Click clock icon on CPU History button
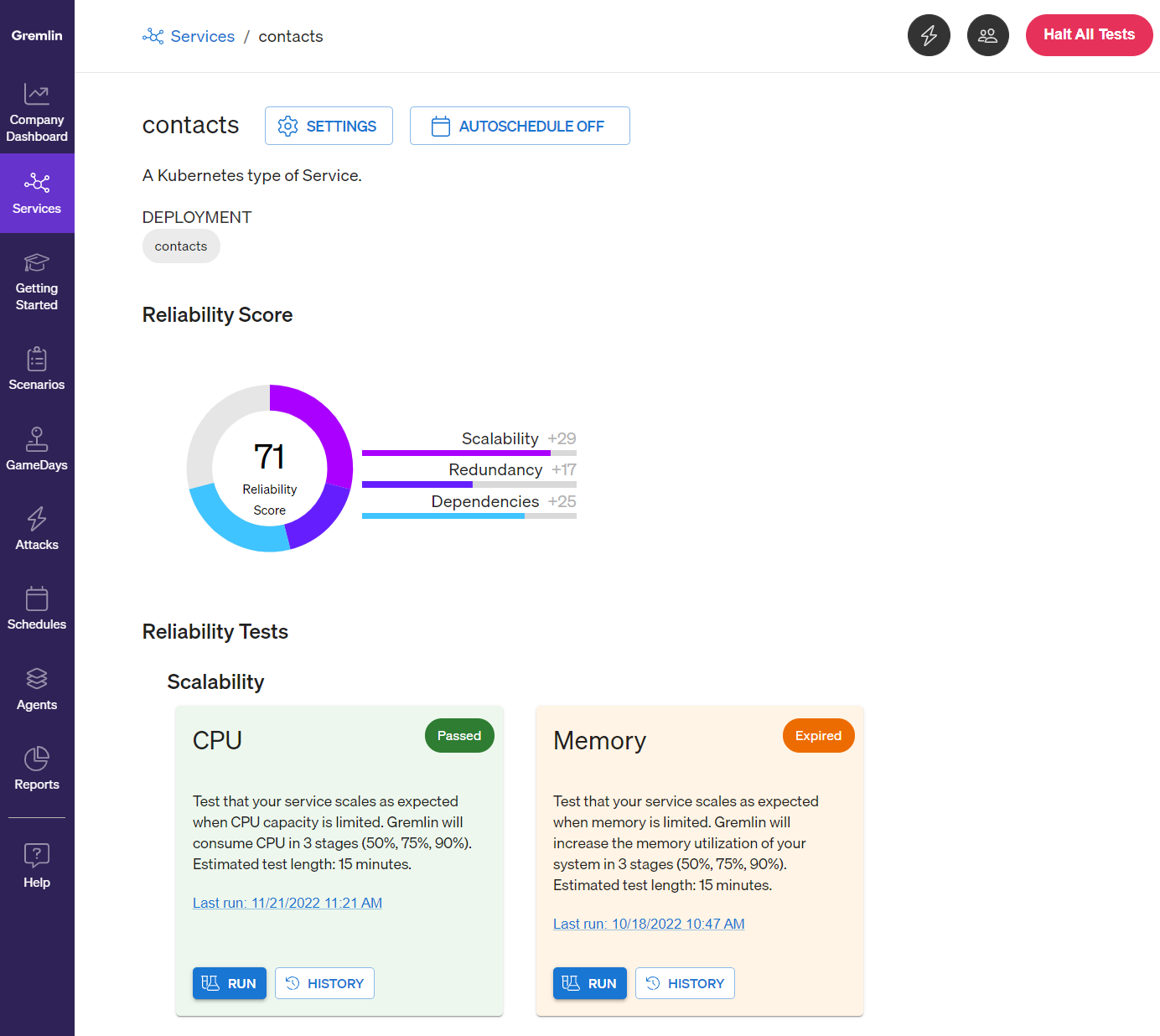Viewport: 1160px width, 1036px height. 293,983
